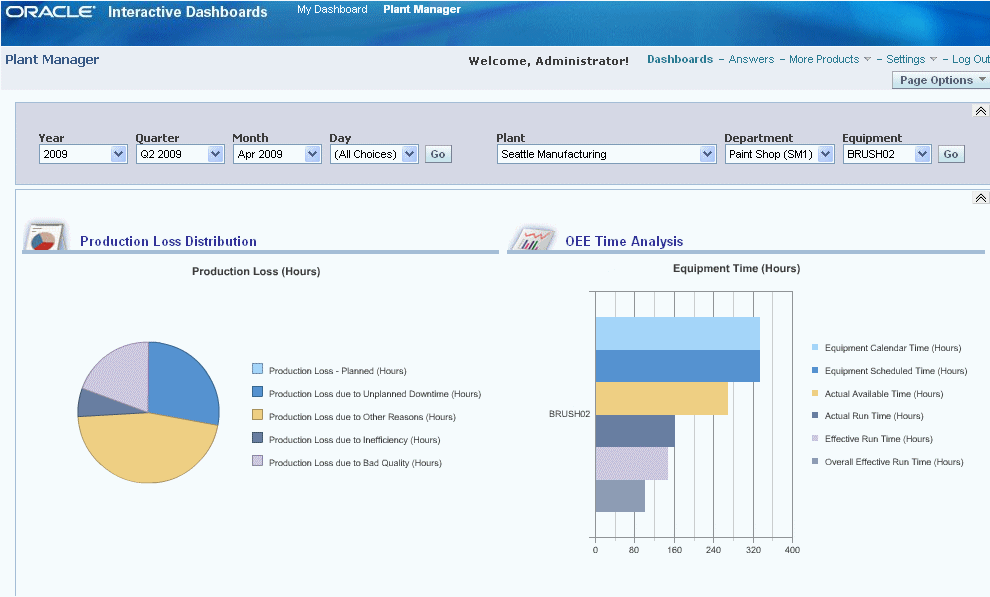
Task: Click the Production Loss (Hours) chart title
Action: tap(256, 271)
